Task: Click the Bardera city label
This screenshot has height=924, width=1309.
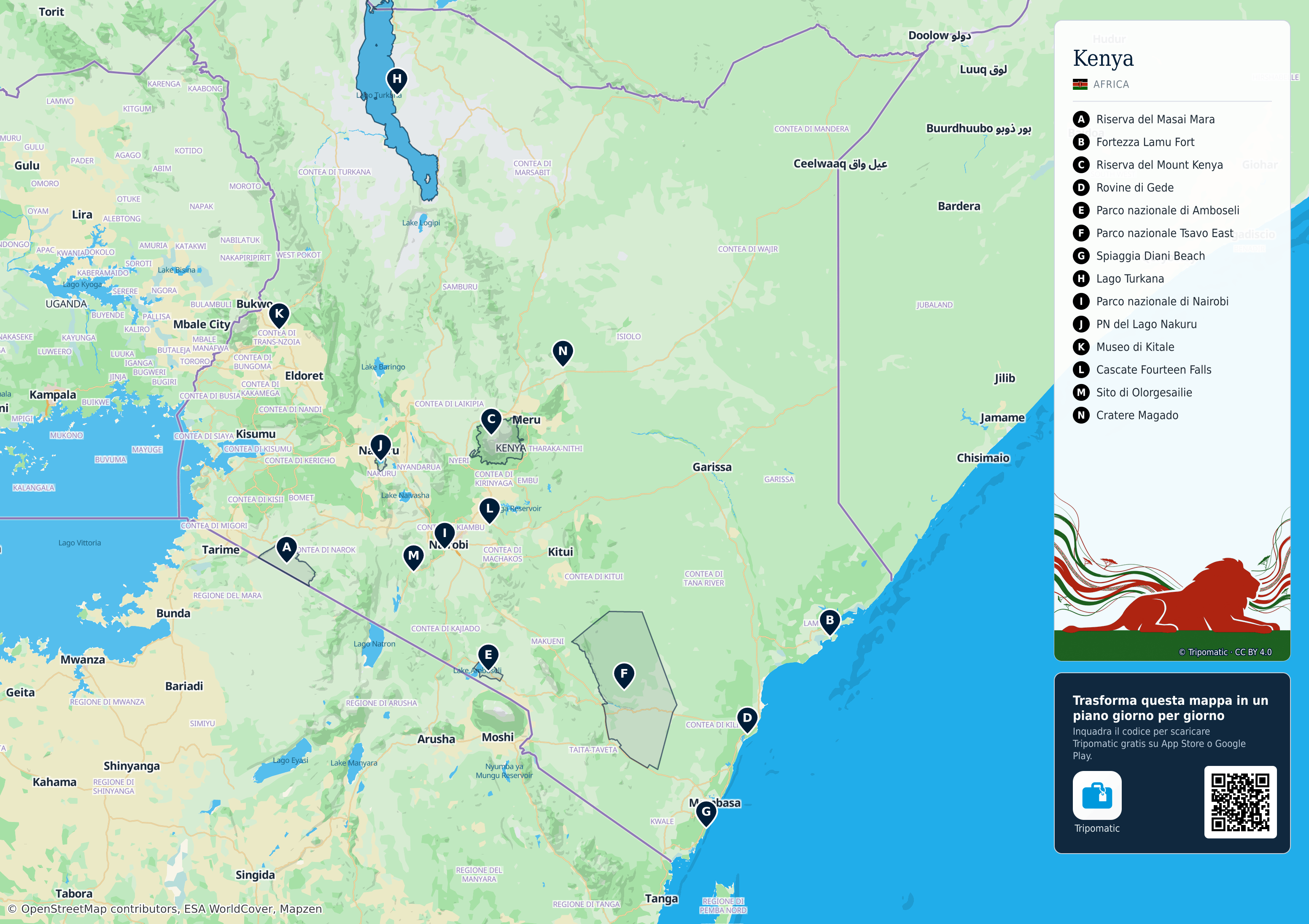Action: (959, 206)
